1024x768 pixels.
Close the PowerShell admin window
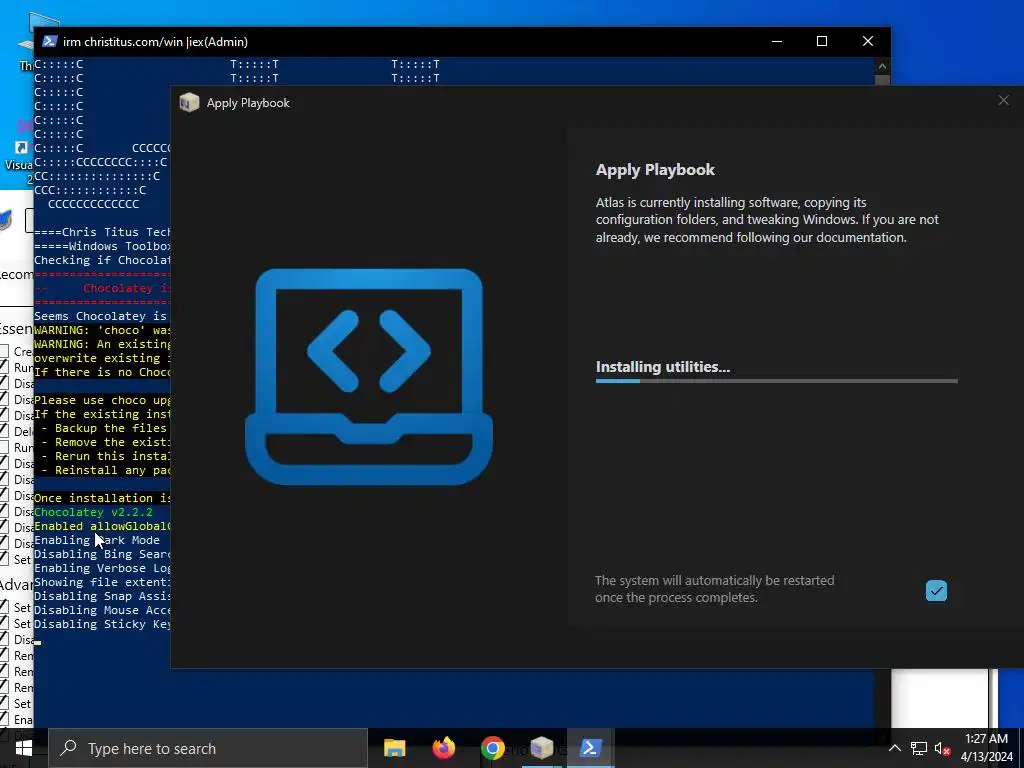tap(868, 41)
